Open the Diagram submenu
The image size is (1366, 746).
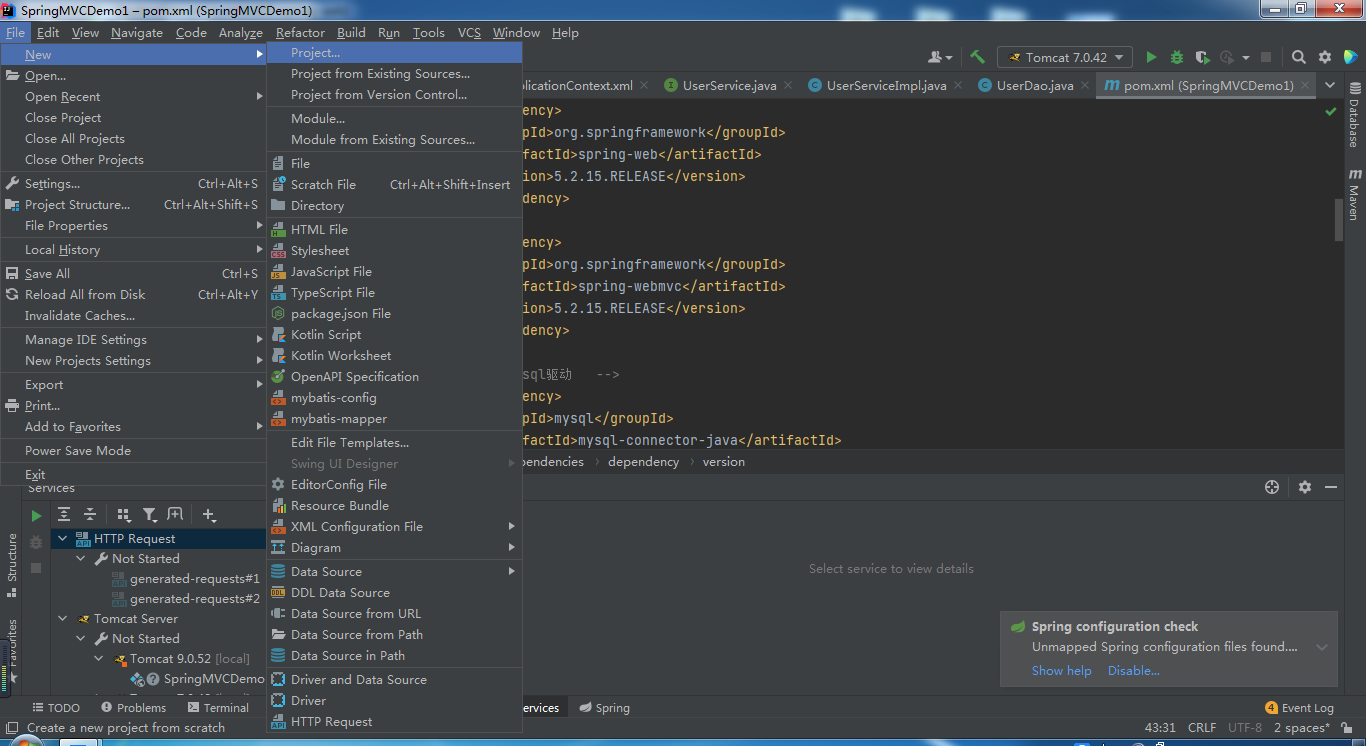(x=394, y=547)
